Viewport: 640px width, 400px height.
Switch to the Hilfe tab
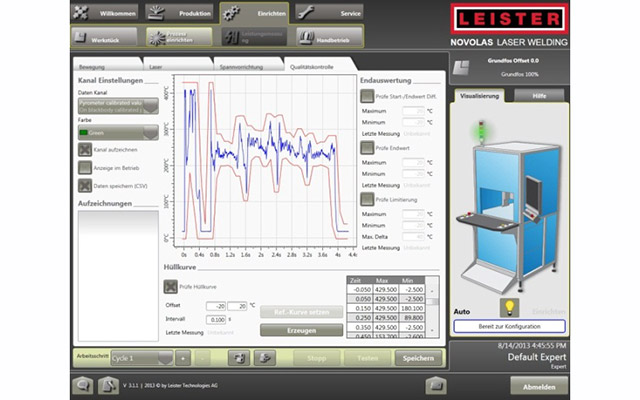pos(539,95)
